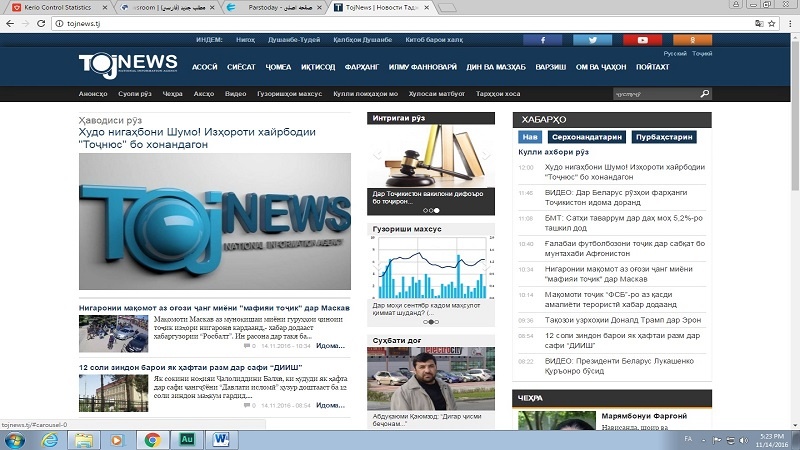
Task: Close the Parstoday tab
Action: pyautogui.click(x=319, y=8)
